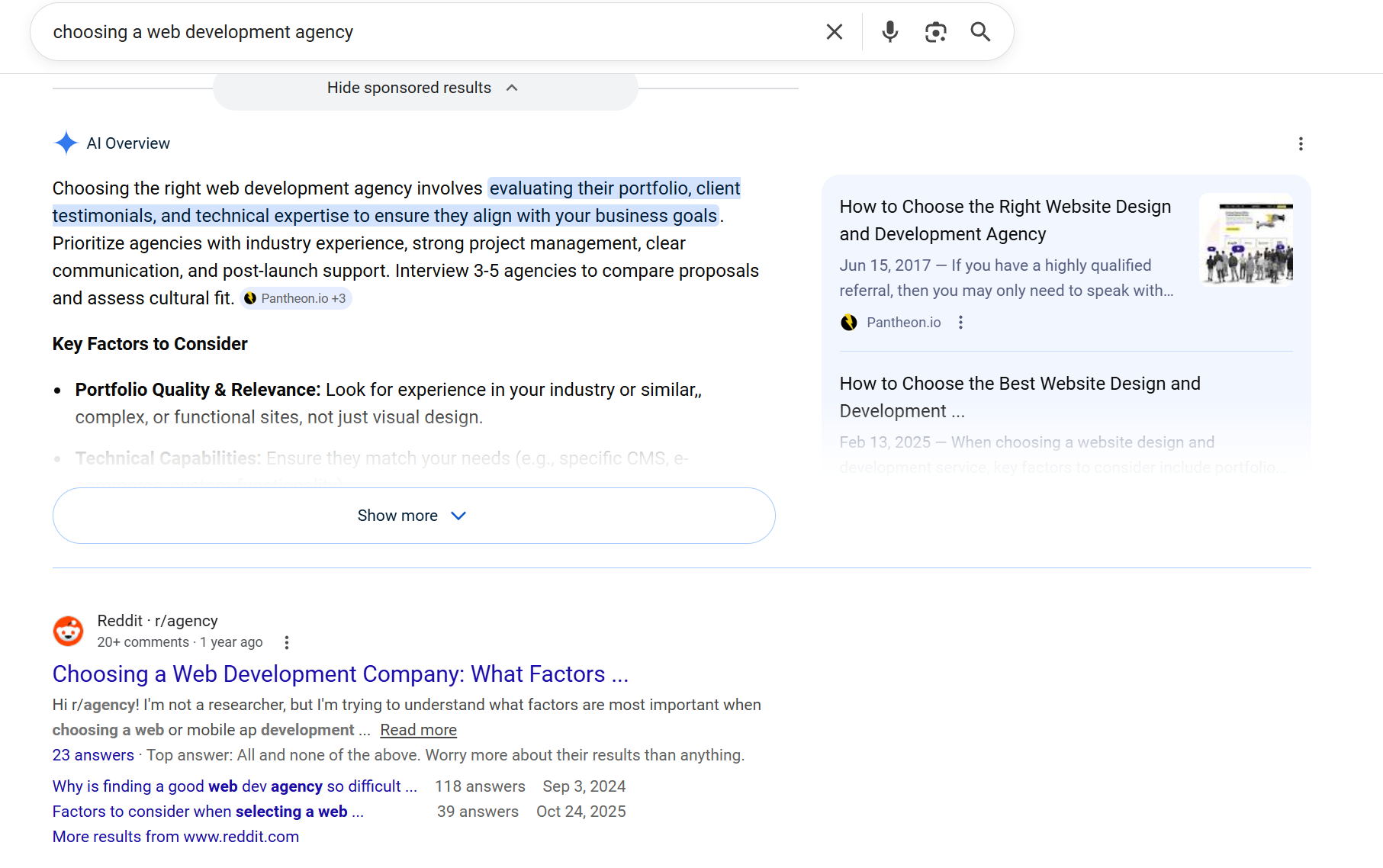Click the blue AI Overview sparkle icon
This screenshot has height=868, width=1383.
[x=66, y=143]
